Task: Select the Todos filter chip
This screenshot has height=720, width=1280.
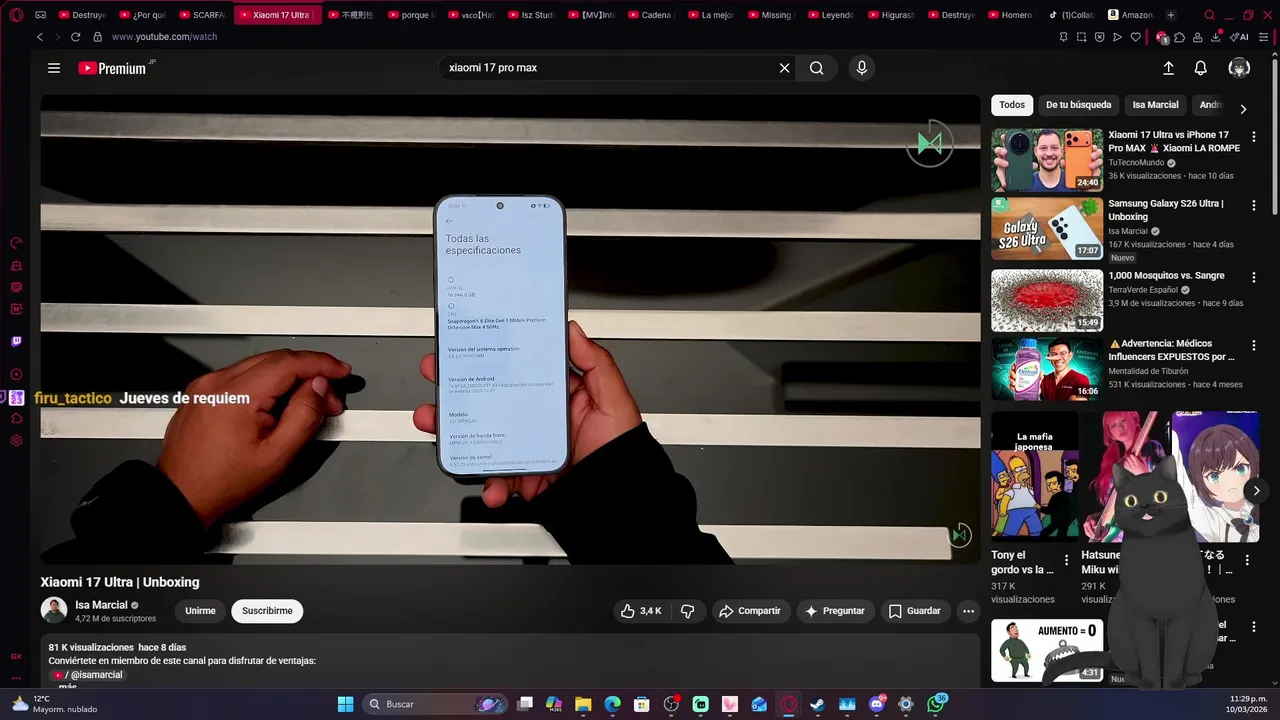Action: point(1012,105)
